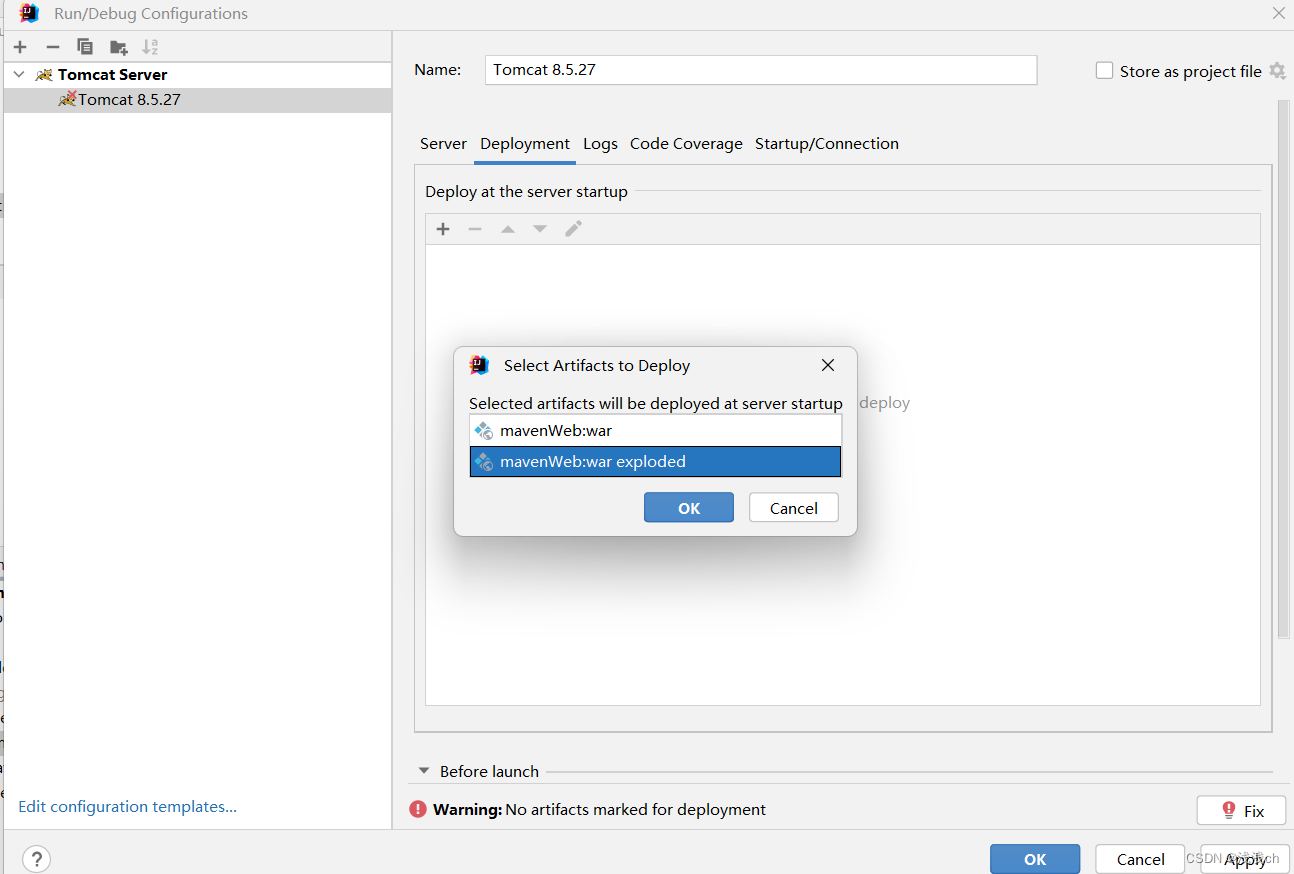Click the IntelliJ icon in the artifacts dialog
1294x874 pixels.
(x=479, y=365)
